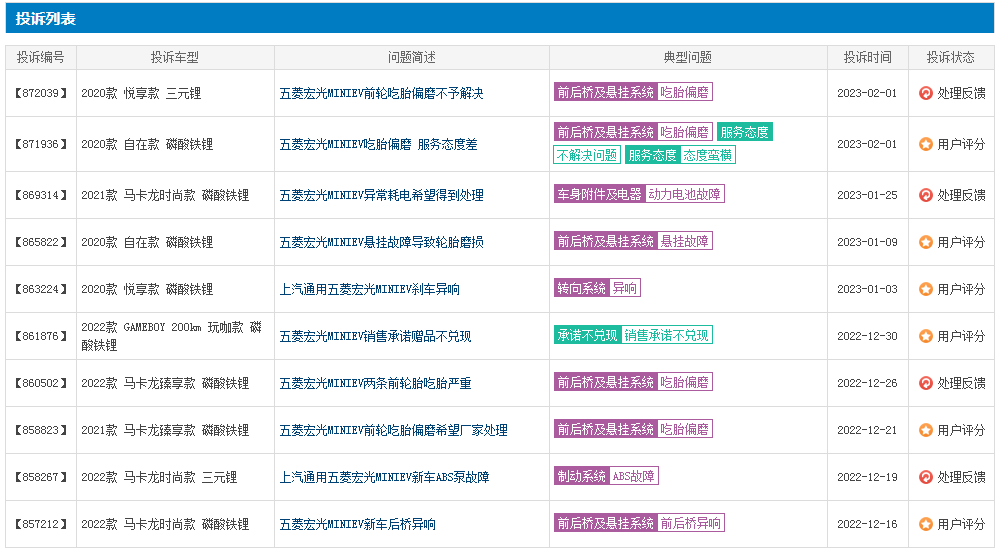Open the 上汽通用五菱宏光MINIEV刹车异响 complaint

click(x=369, y=289)
